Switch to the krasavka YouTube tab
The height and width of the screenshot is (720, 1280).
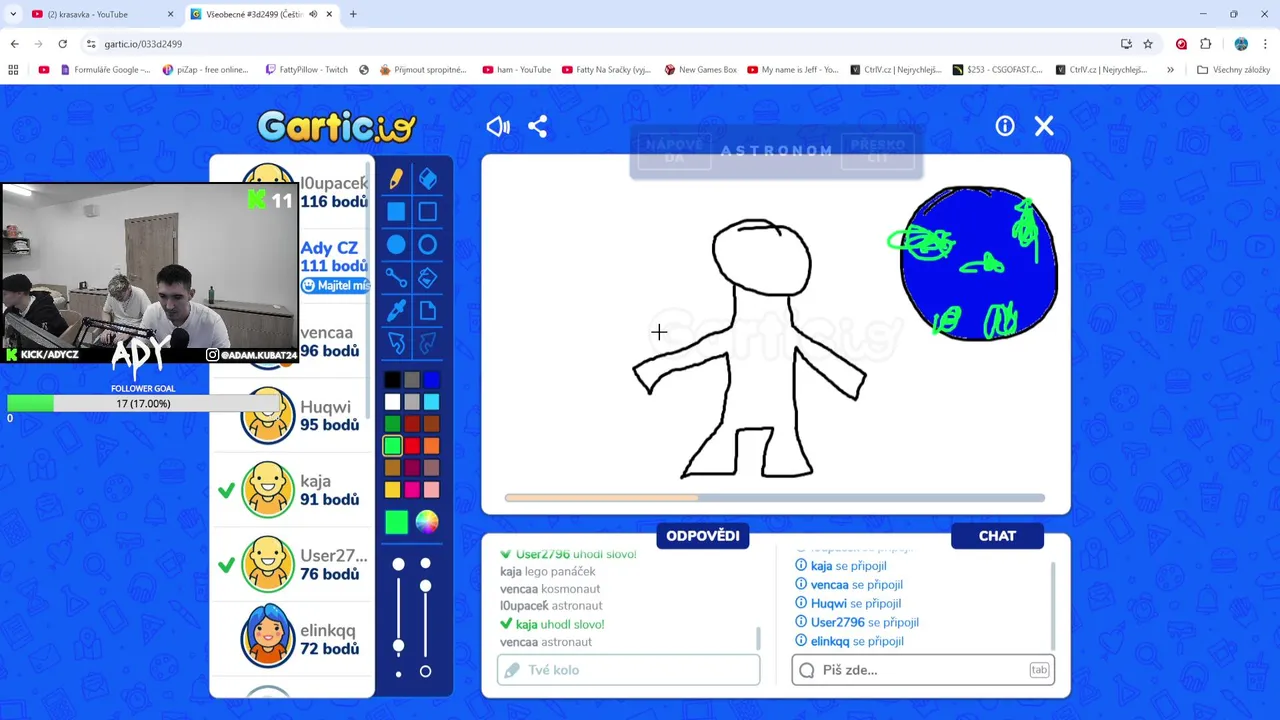click(100, 14)
